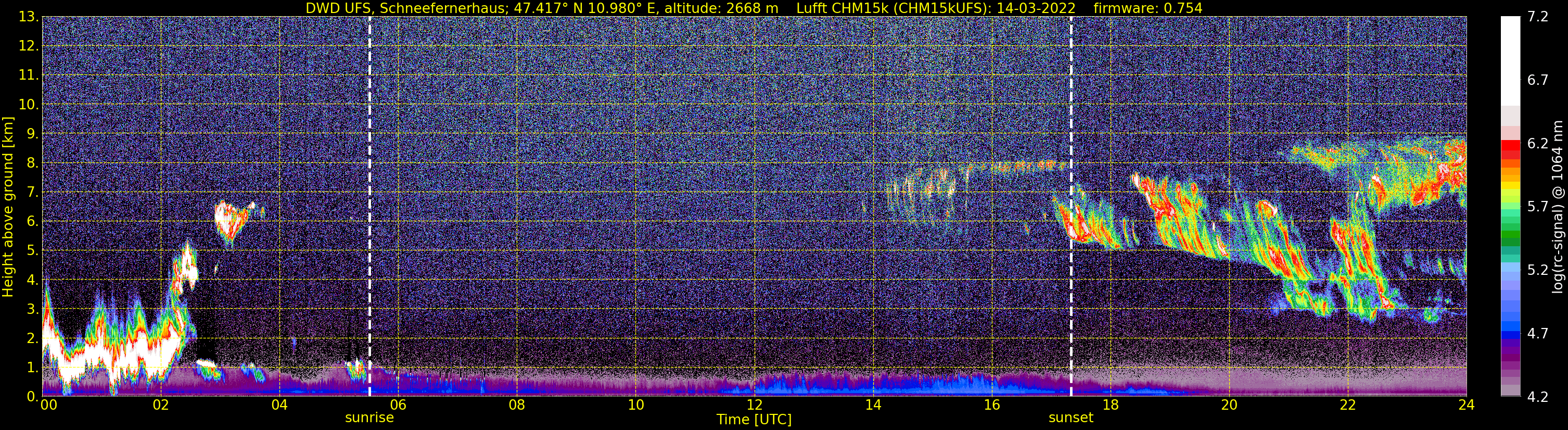Click the '13.' height tick label
This screenshot has height=430, width=1568.
[29, 17]
